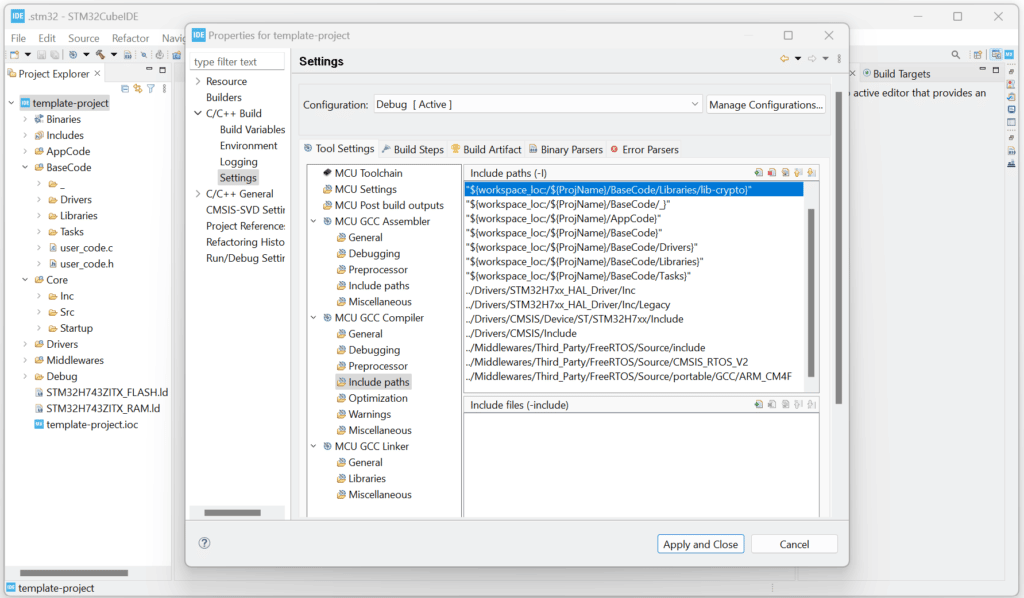The height and width of the screenshot is (598, 1024).
Task: Collapse the MCU GCC Compiler node
Action: [x=314, y=318]
